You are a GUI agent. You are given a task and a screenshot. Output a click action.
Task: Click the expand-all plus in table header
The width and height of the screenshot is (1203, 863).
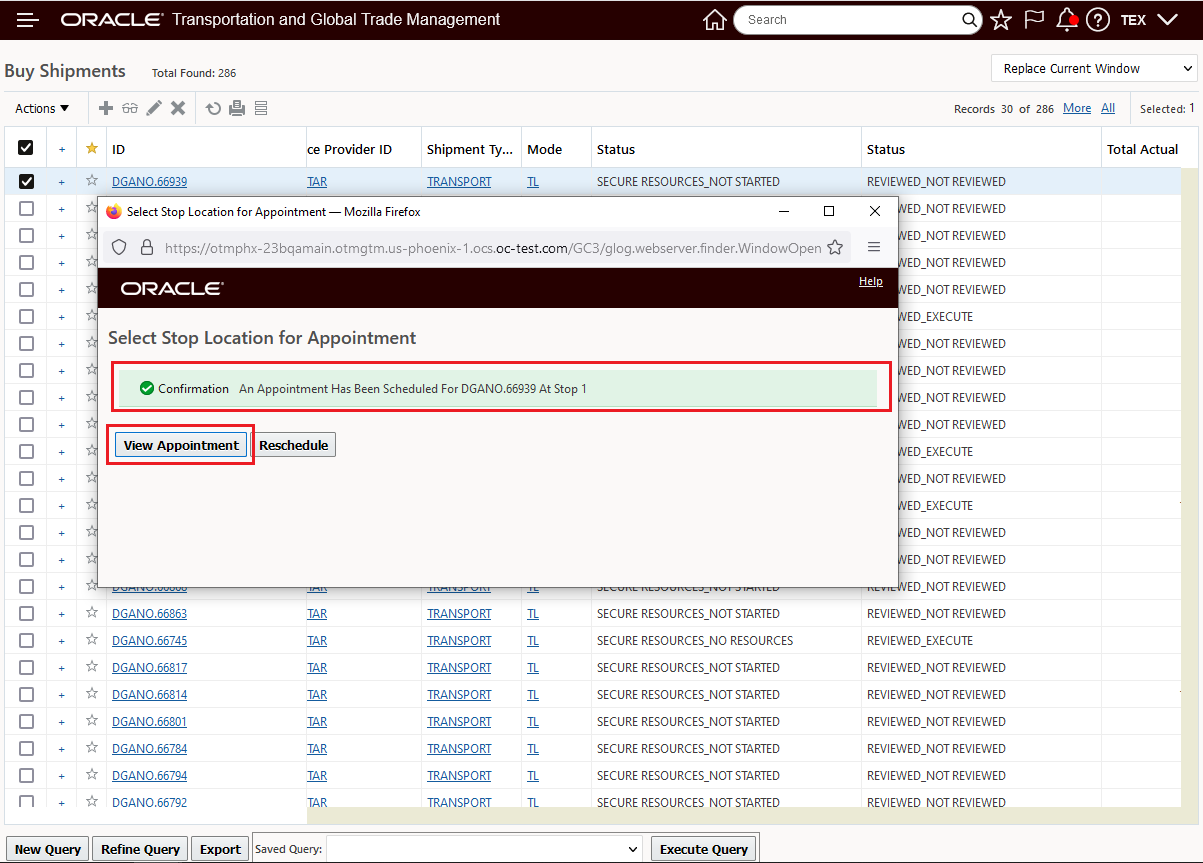click(x=61, y=149)
